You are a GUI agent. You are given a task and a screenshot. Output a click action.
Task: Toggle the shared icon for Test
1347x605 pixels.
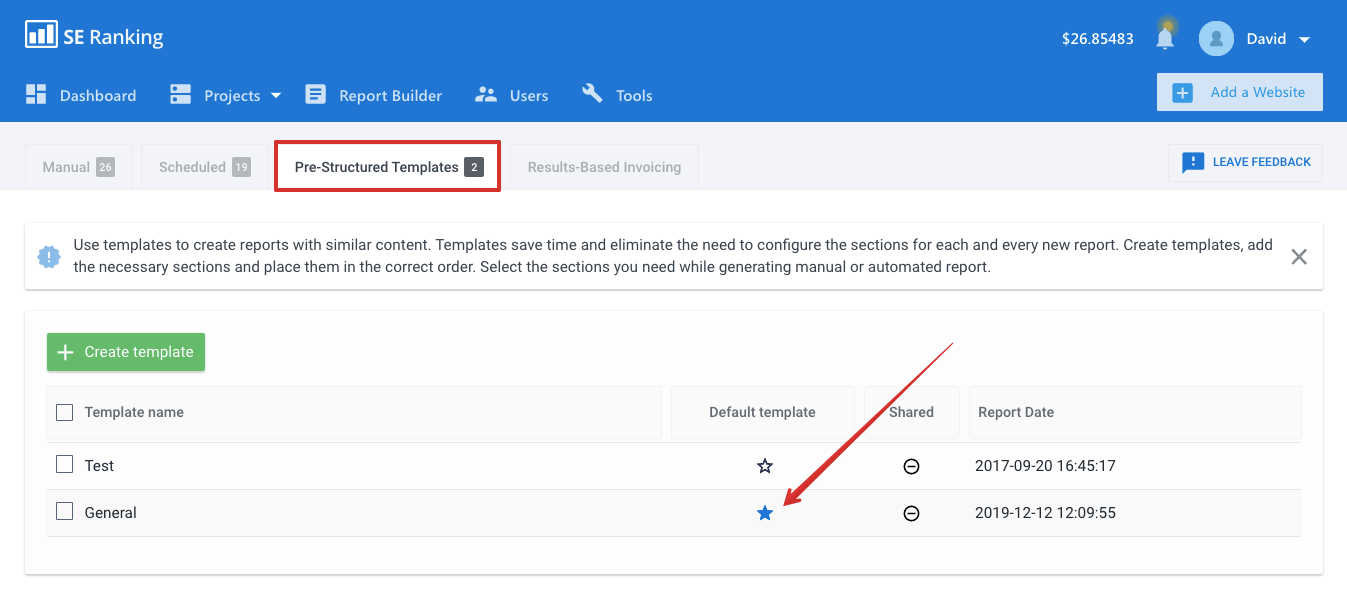point(911,466)
